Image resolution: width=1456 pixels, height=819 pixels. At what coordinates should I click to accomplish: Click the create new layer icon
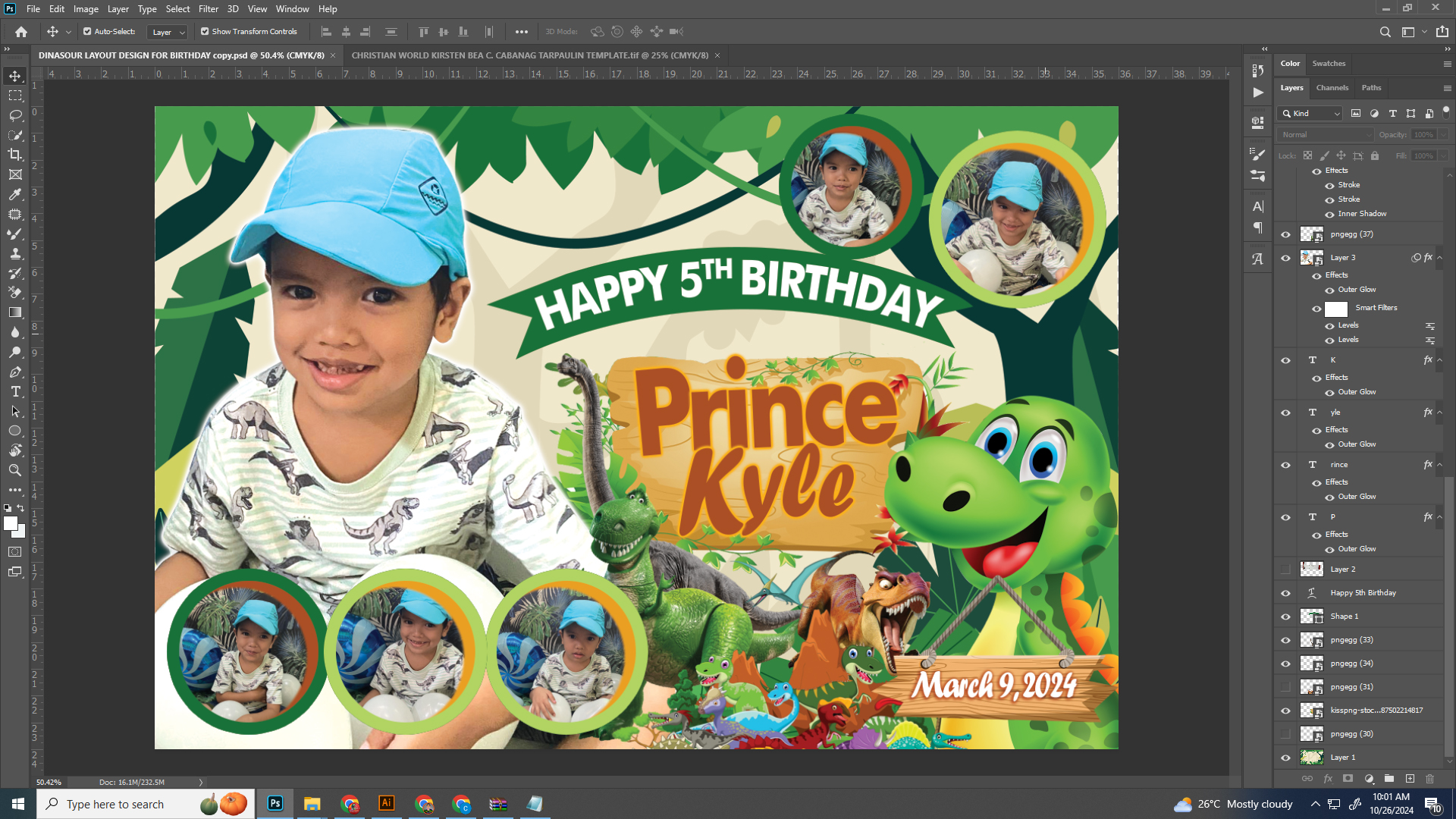click(x=1410, y=779)
